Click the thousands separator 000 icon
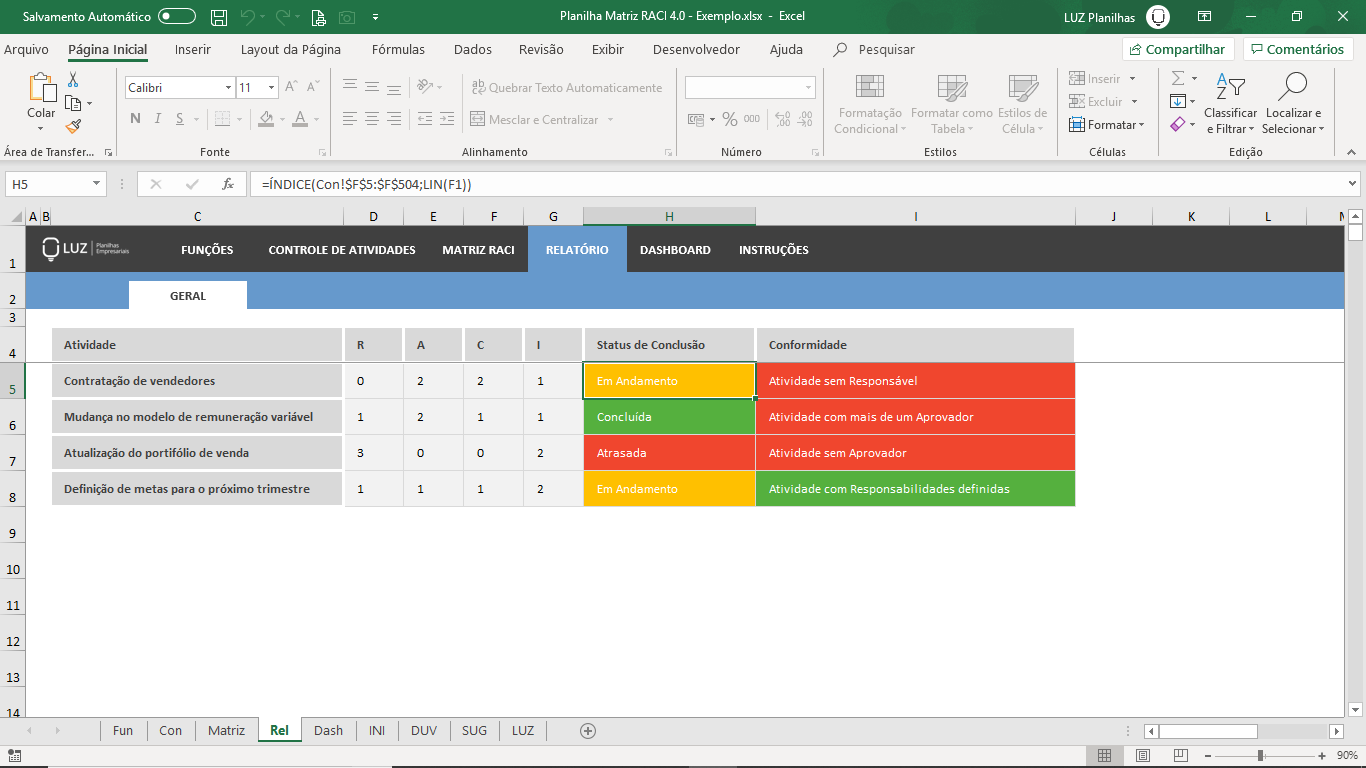1366x768 pixels. coord(752,119)
